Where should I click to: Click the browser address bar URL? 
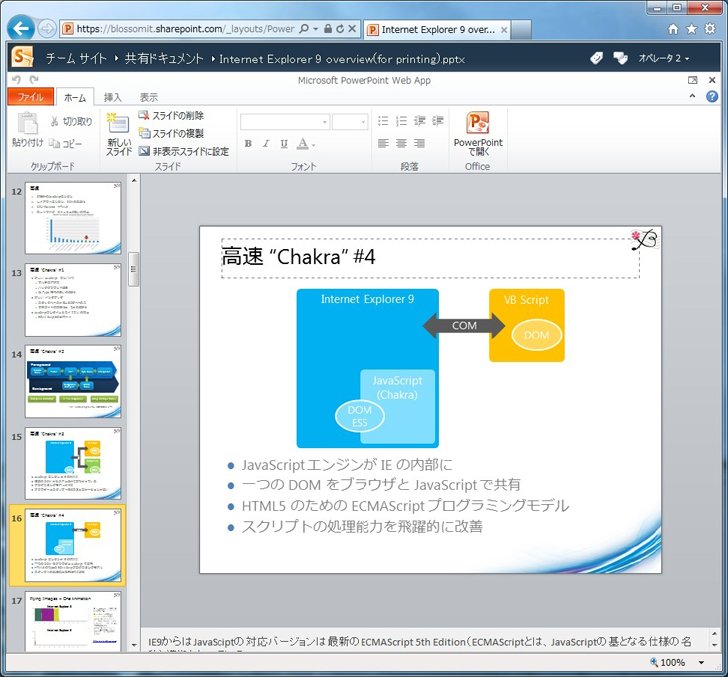click(185, 29)
